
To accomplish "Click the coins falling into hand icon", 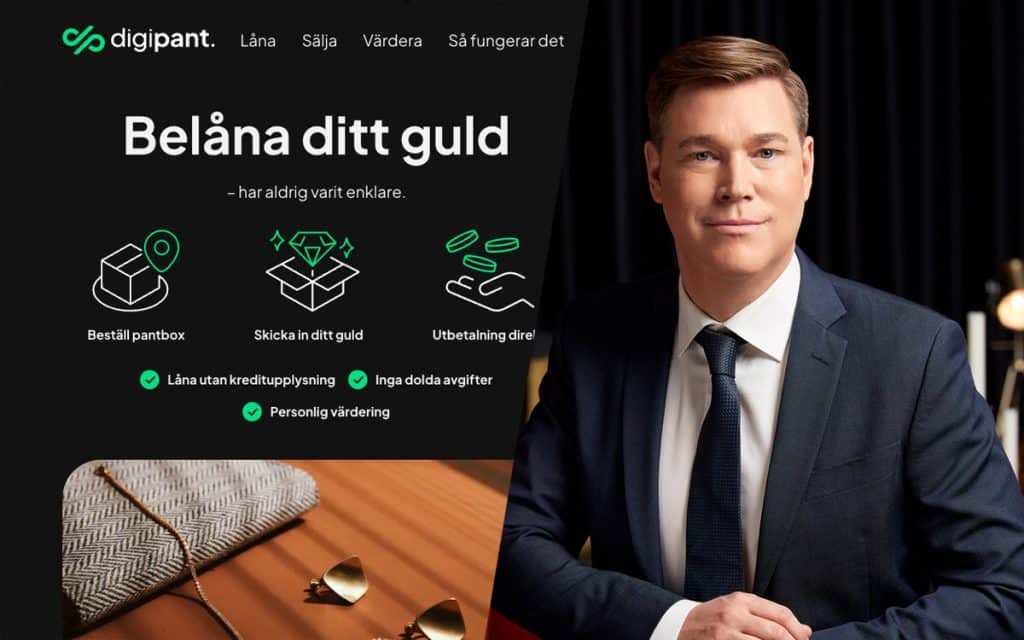I will [489, 270].
